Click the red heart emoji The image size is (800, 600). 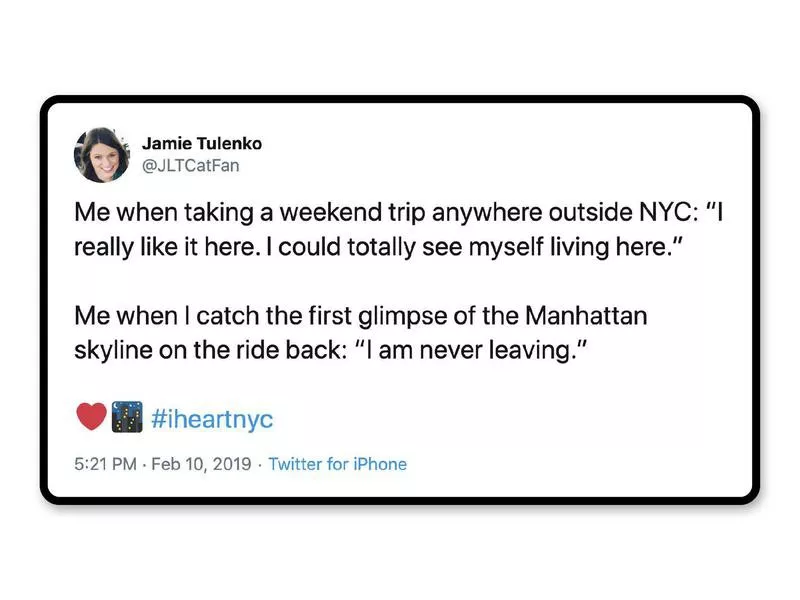pos(91,418)
